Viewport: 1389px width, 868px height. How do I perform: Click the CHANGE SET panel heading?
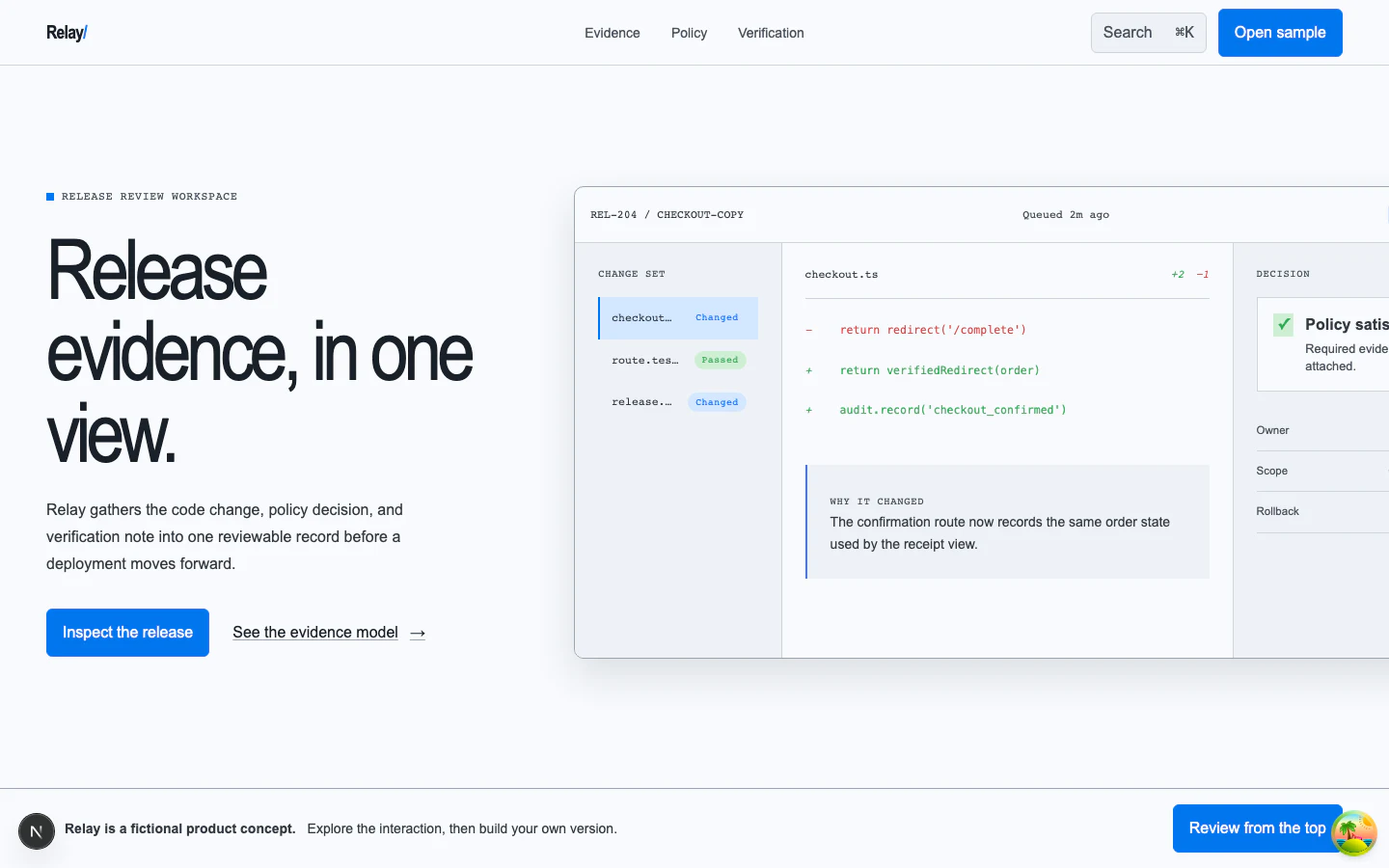pyautogui.click(x=632, y=274)
